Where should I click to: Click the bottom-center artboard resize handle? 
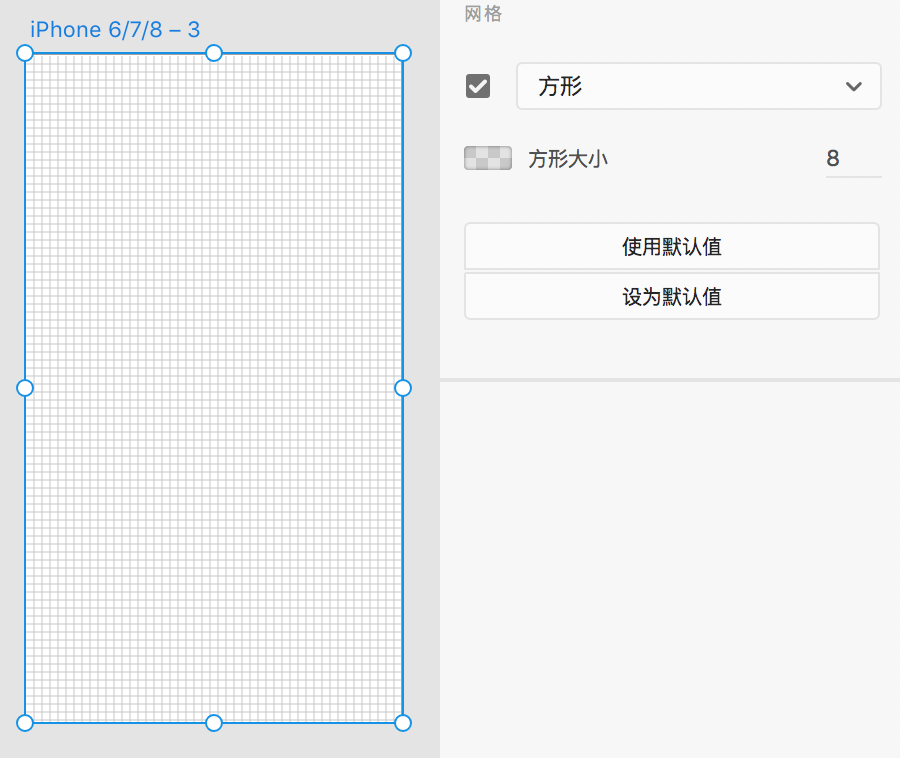coord(214,722)
